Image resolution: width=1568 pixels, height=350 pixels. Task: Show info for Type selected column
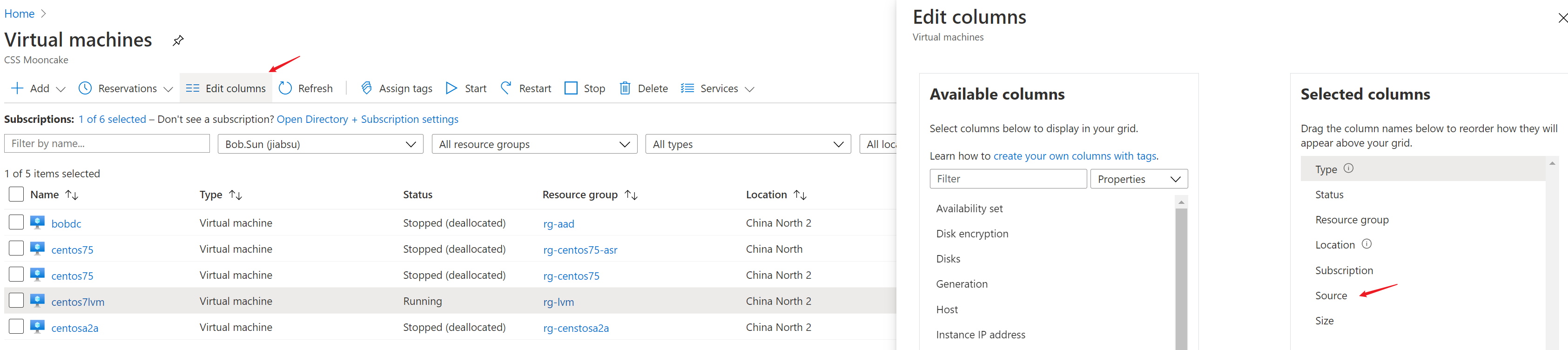[x=1348, y=168]
